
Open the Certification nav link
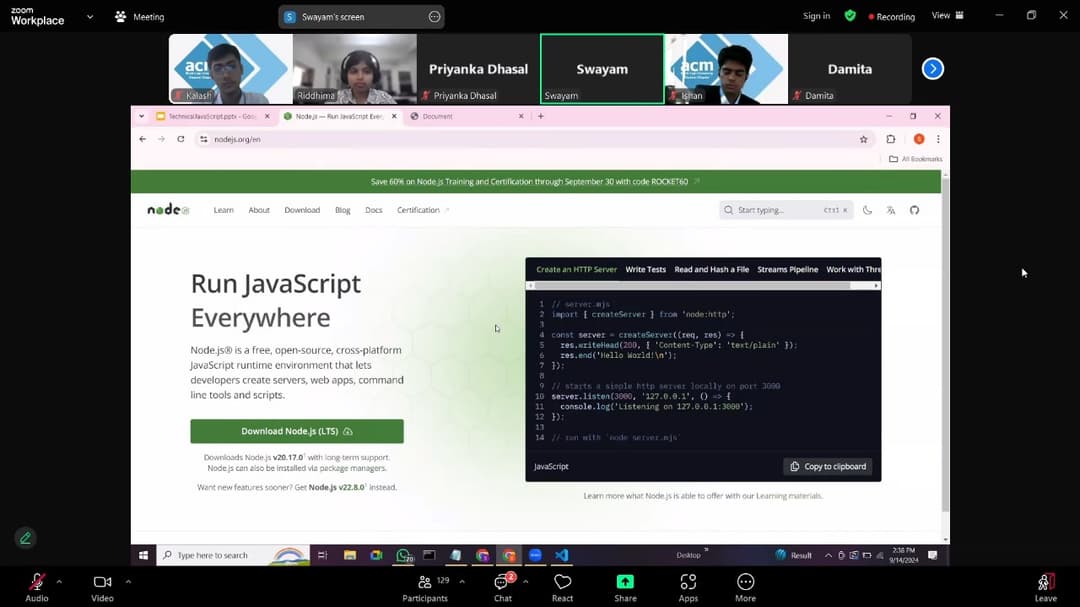[422, 210]
